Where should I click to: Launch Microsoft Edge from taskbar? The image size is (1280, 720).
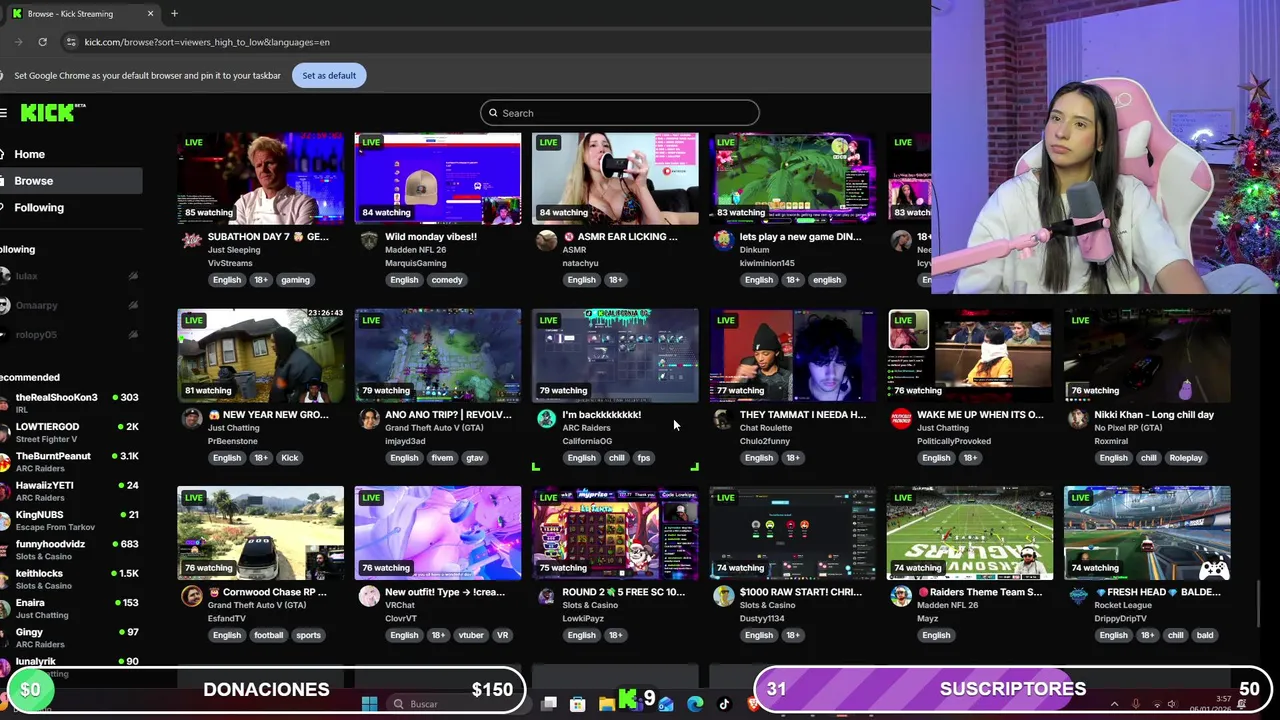(x=695, y=704)
